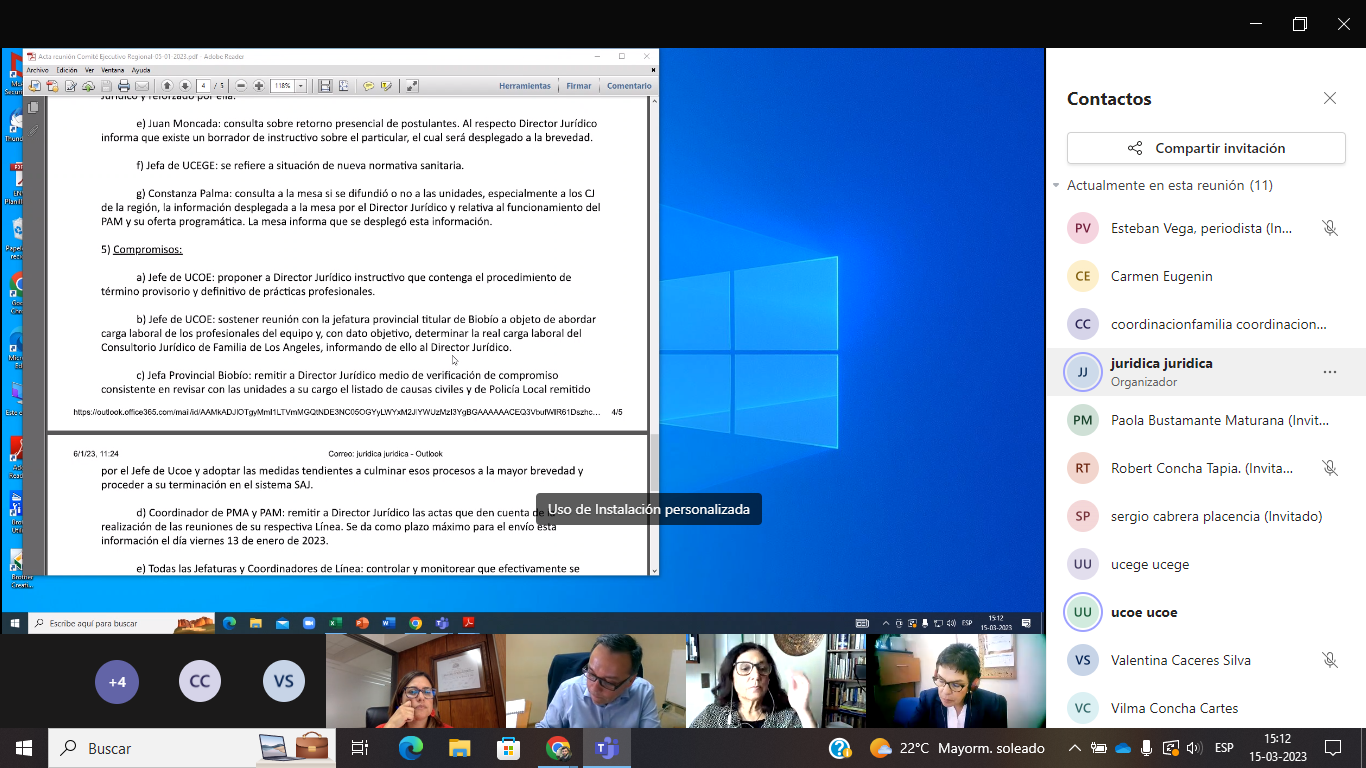Click the zoom-in plus icon in Adobe Reader
This screenshot has width=1366, height=768.
(259, 86)
